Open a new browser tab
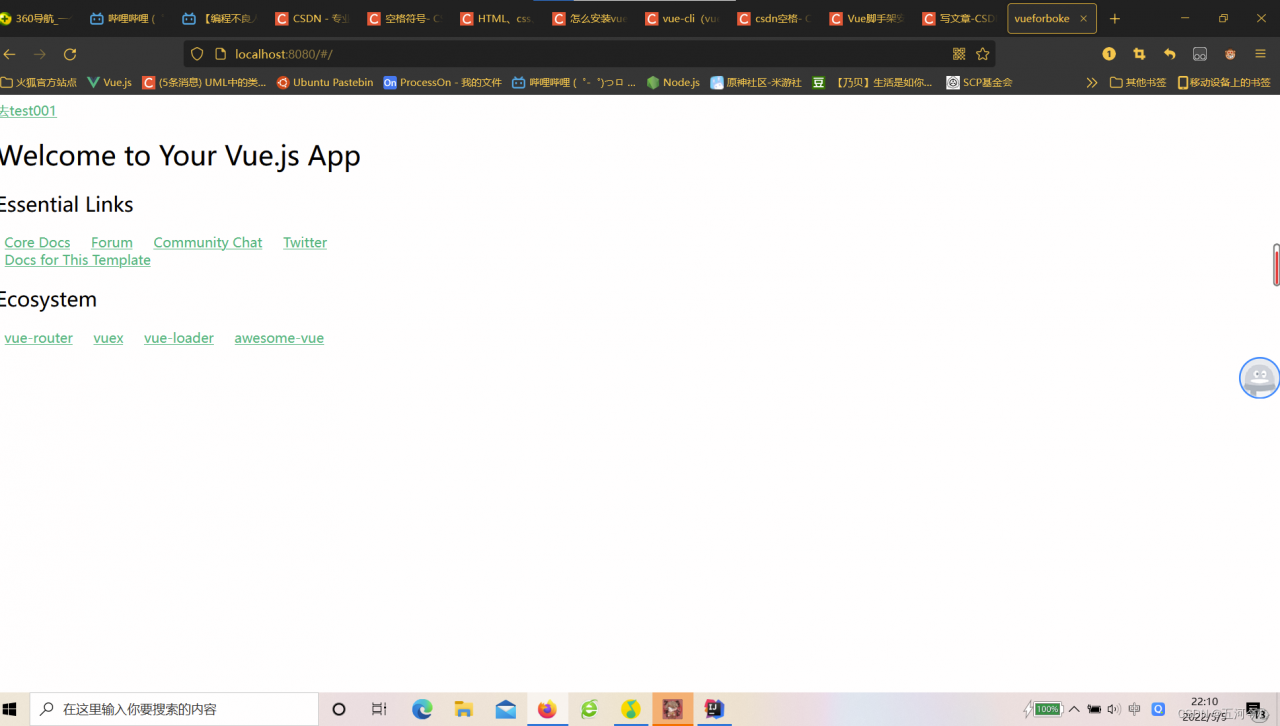Screen dimensions: 1280x726 pyautogui.click(x=1115, y=18)
